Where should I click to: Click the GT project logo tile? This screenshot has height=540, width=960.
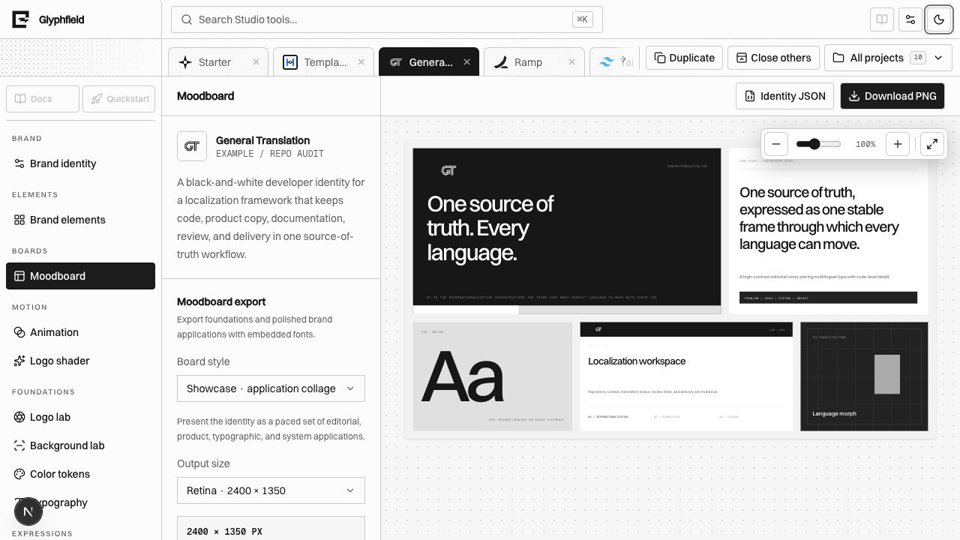[192, 146]
